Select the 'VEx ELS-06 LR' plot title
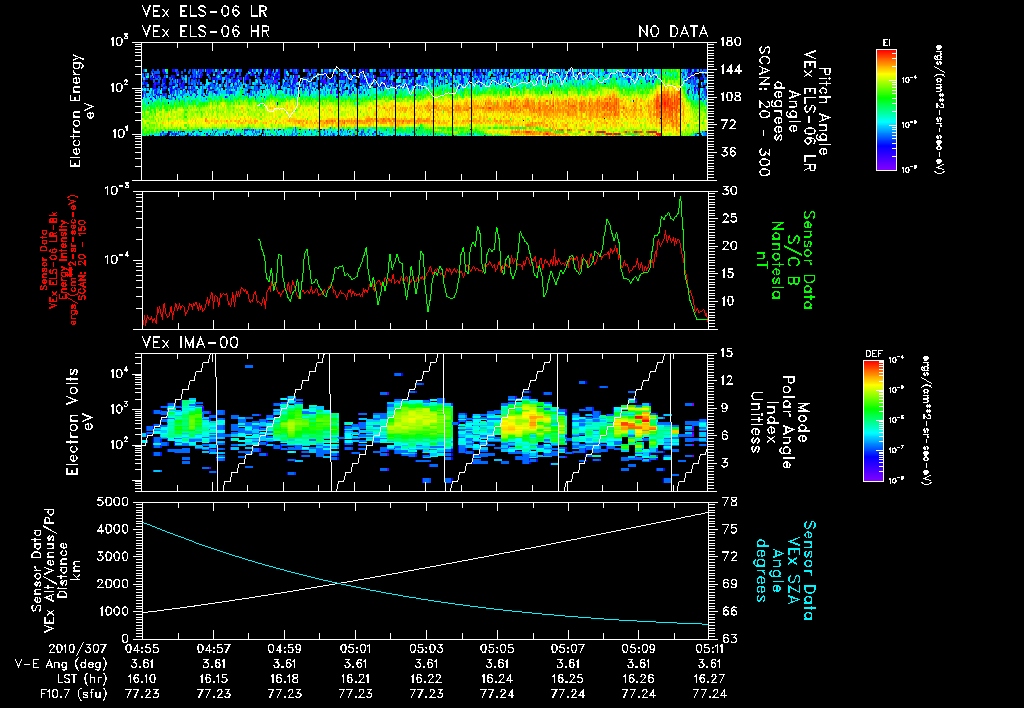The image size is (1024, 708). click(x=204, y=12)
